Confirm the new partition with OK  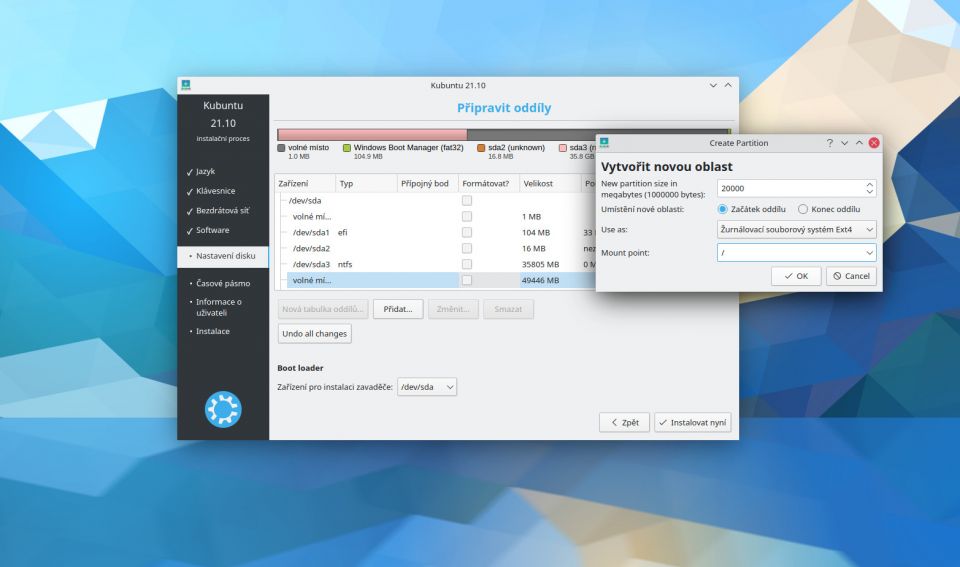point(796,276)
